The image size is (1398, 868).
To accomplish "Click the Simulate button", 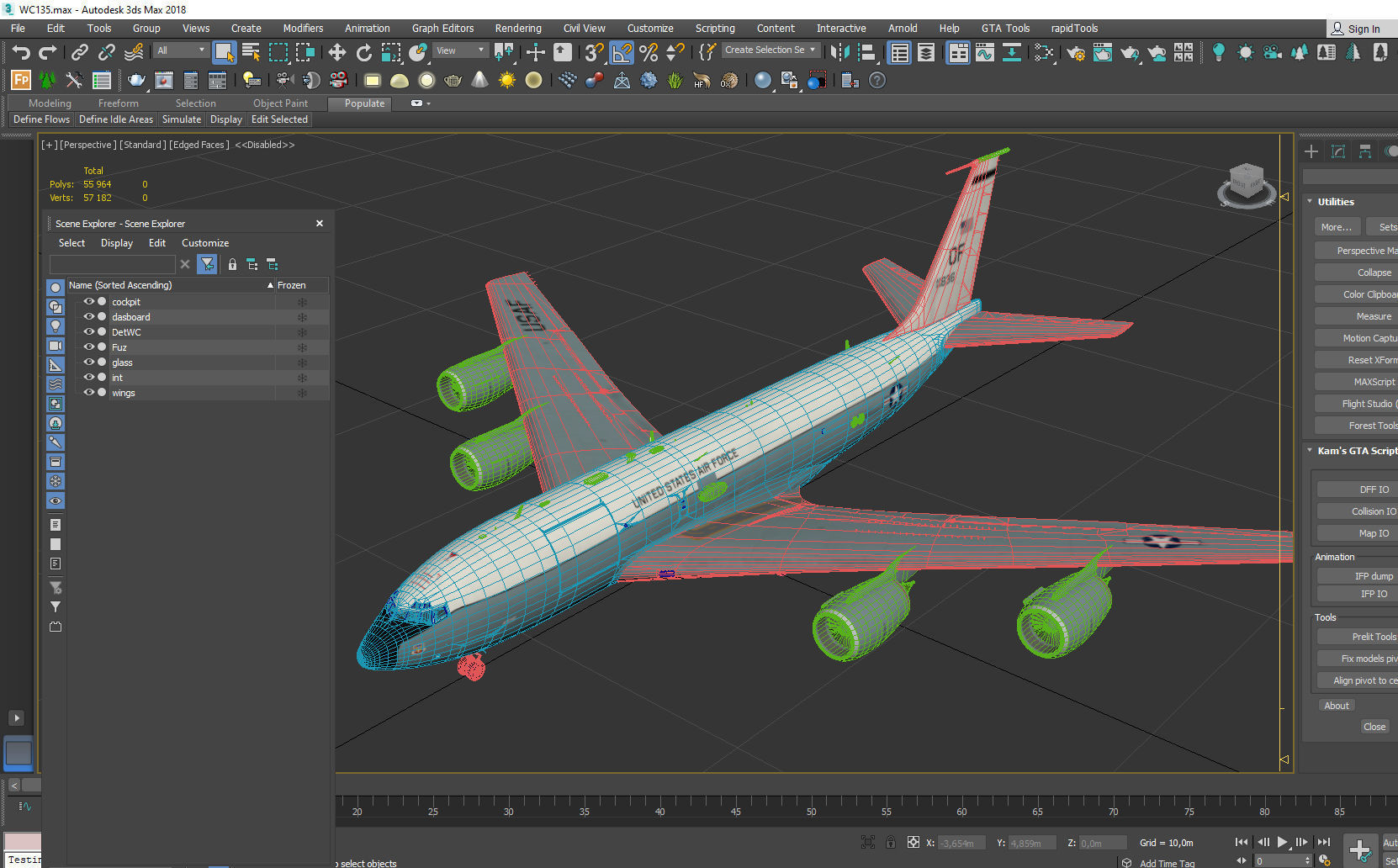I will point(182,119).
